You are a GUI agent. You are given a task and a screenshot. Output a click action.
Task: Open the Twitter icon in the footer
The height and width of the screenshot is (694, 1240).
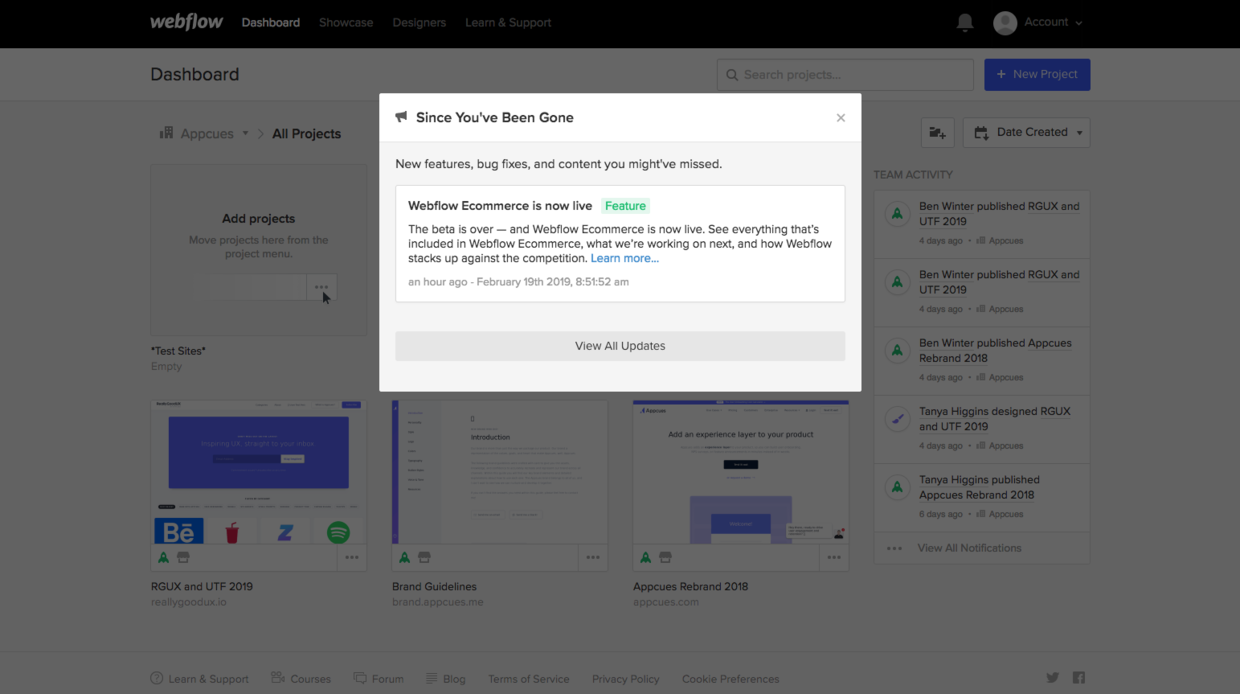1052,678
